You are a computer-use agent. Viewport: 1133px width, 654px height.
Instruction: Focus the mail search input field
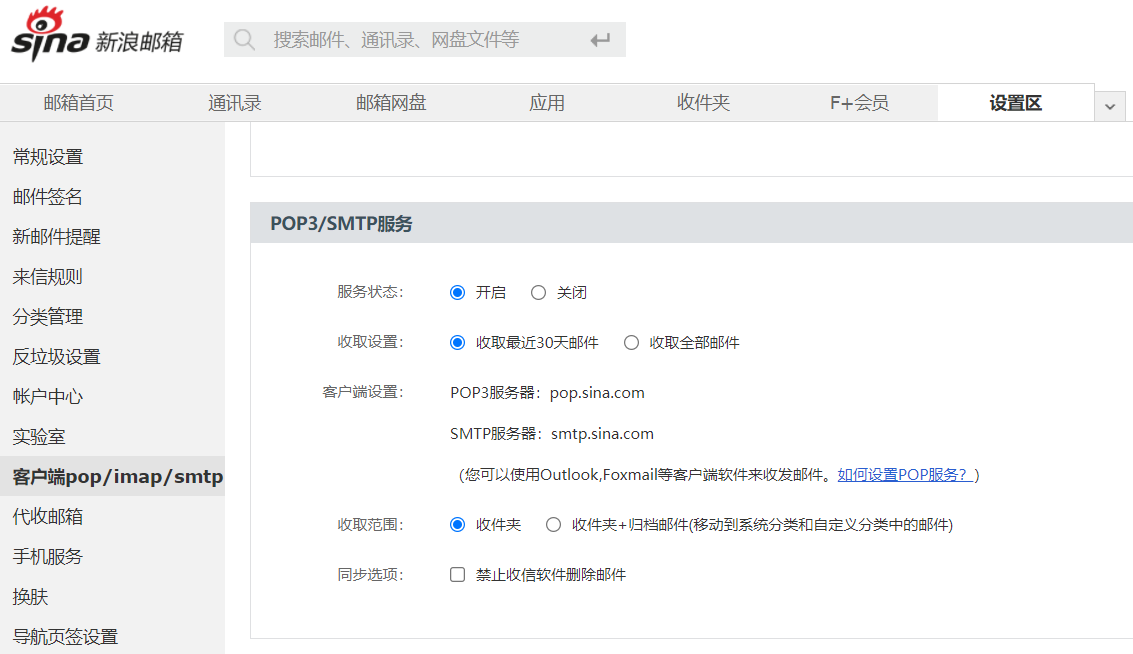(424, 40)
